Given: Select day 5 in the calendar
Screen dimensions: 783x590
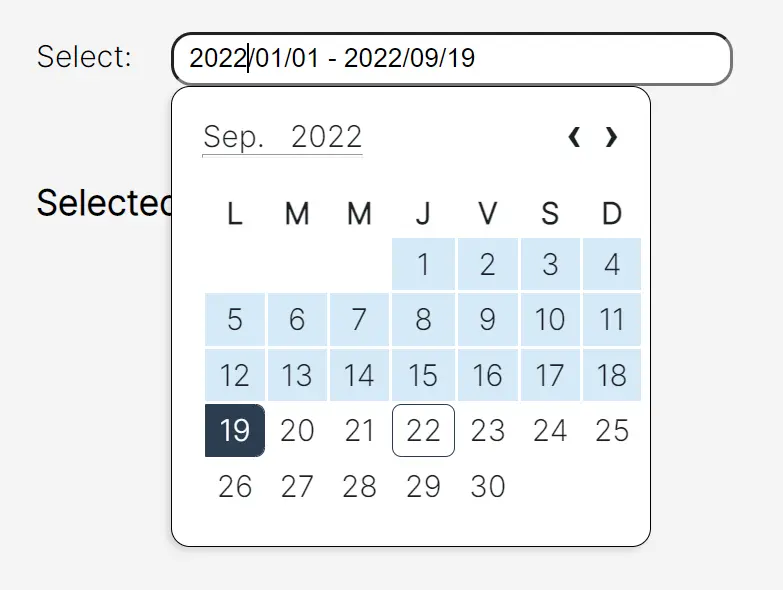Looking at the screenshot, I should tap(235, 319).
